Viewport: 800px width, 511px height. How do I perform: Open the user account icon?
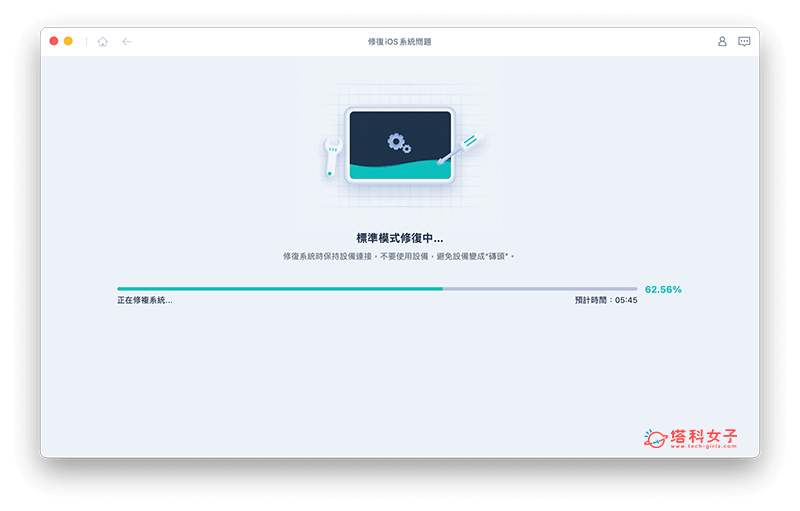click(x=722, y=41)
